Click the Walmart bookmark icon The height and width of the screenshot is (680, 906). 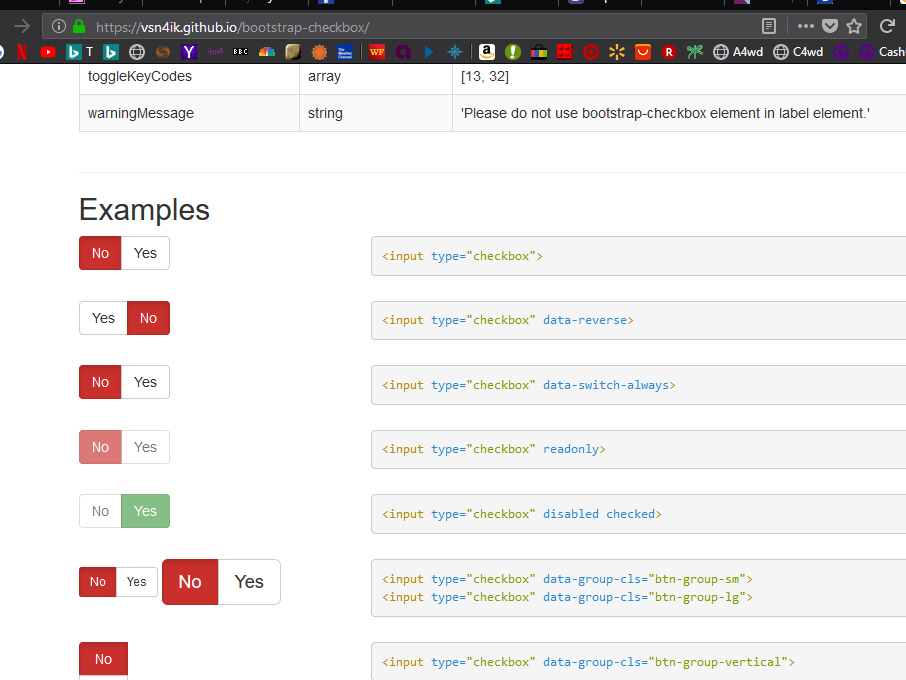coord(617,52)
